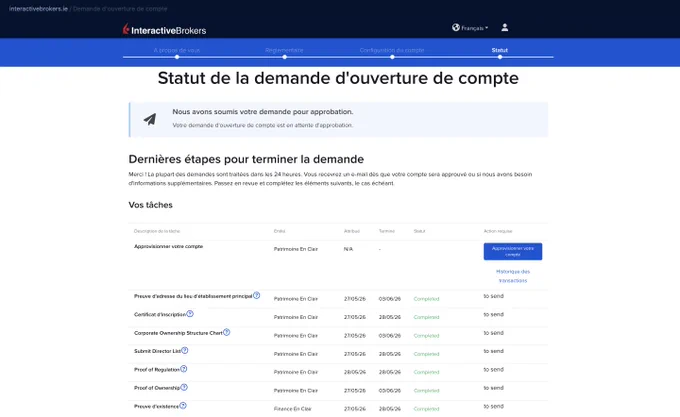Open help icon next to 'Certificat d'inscription'
This screenshot has height=417, width=680.
(x=190, y=314)
